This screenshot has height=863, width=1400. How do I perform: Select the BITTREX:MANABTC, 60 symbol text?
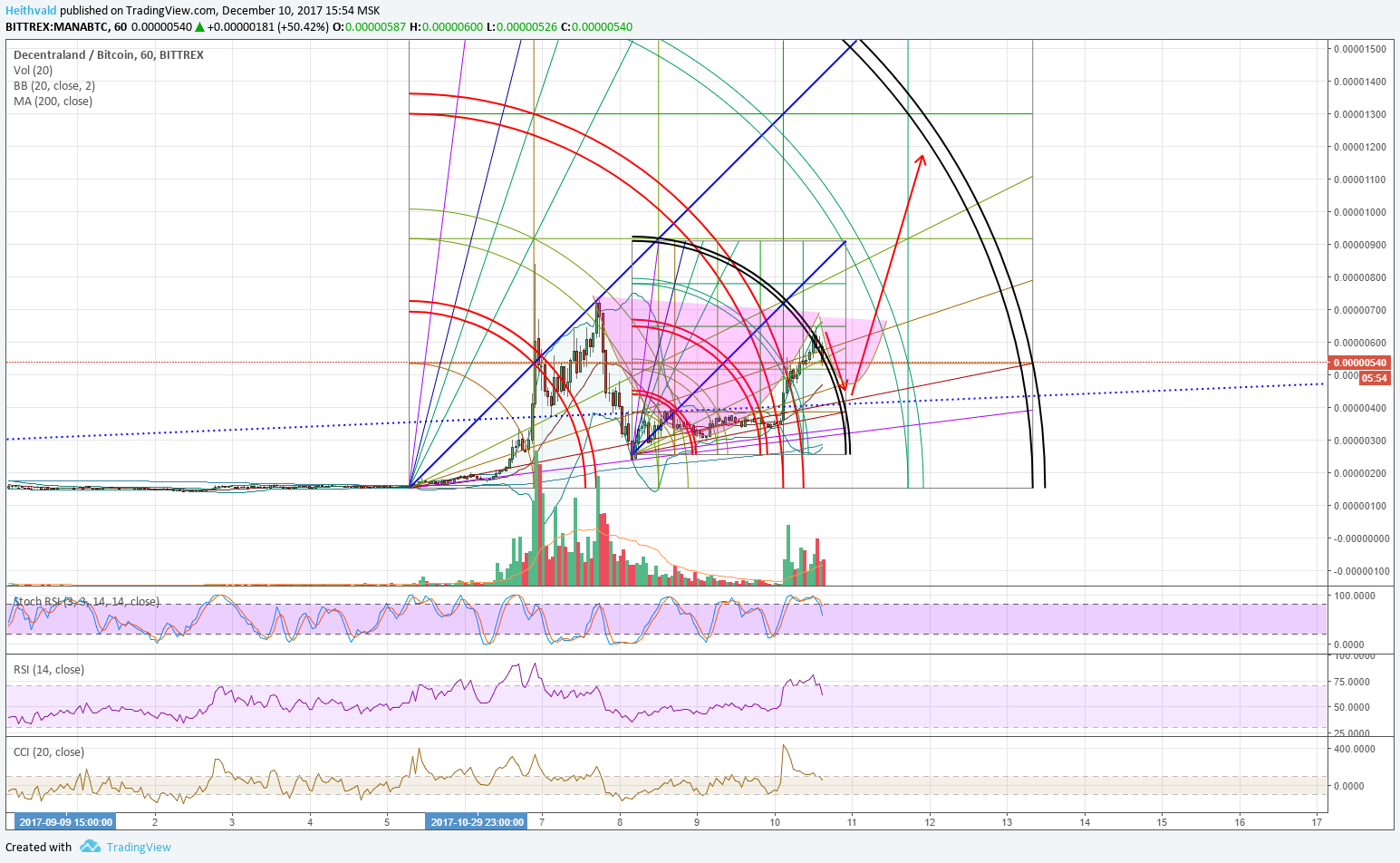66,27
